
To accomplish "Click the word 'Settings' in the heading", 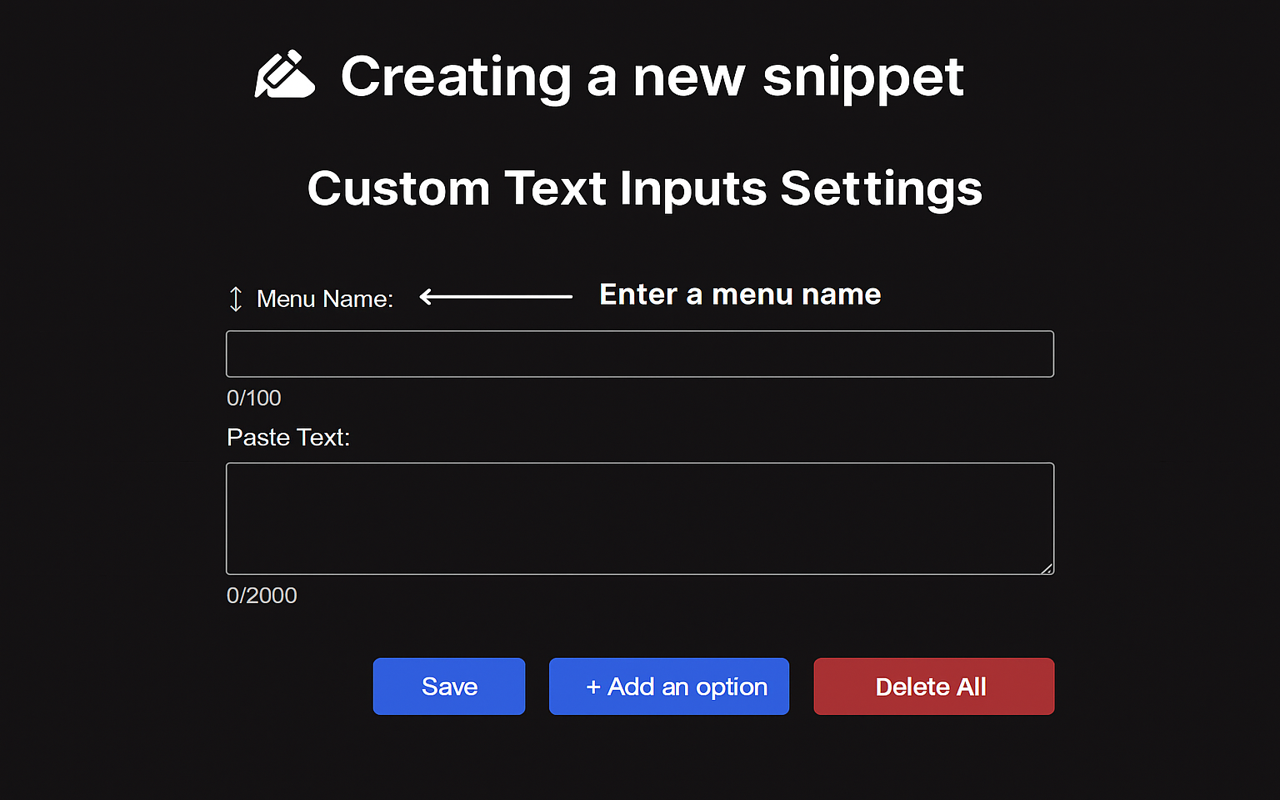I will (x=881, y=189).
